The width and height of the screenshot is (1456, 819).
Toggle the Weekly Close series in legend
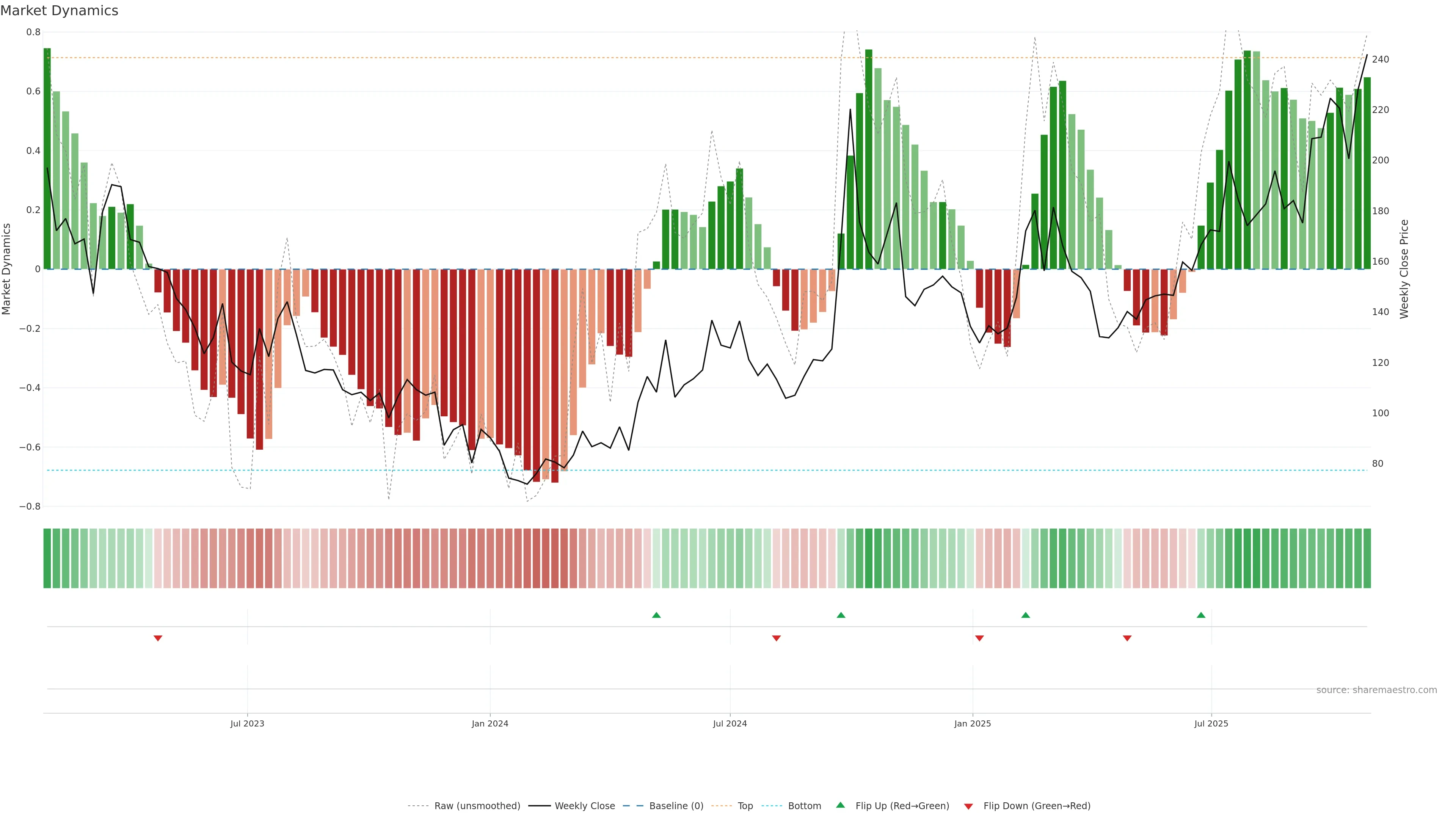click(x=584, y=806)
